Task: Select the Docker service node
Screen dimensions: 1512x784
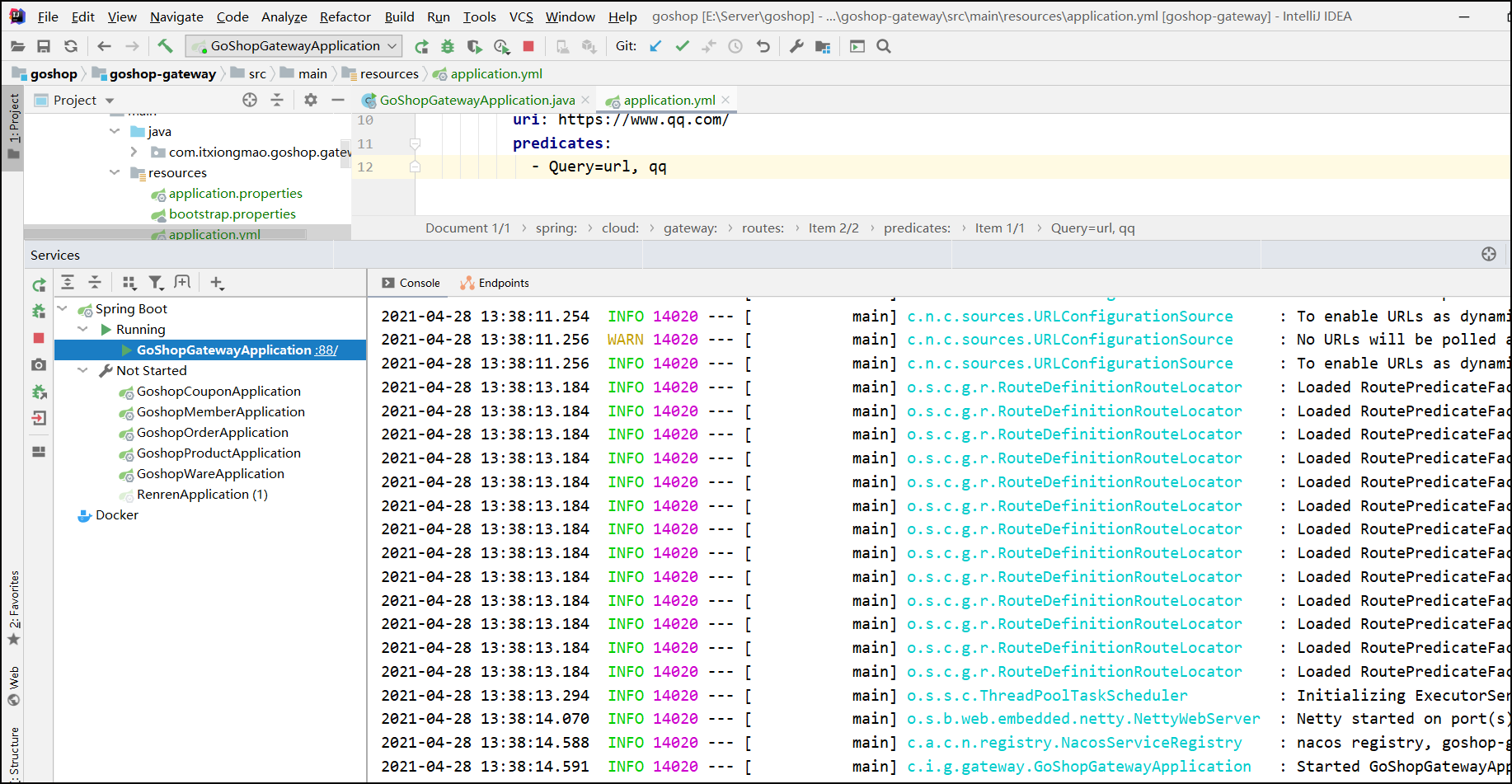Action: (116, 514)
